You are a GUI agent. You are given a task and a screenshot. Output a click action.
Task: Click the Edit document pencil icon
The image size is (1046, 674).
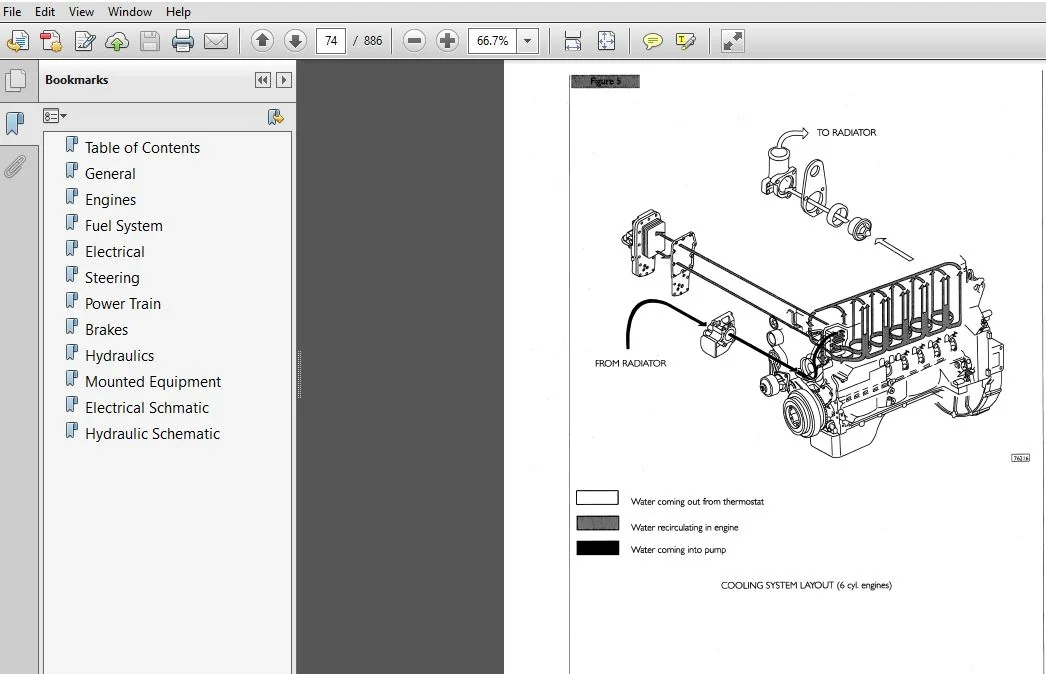pos(85,41)
